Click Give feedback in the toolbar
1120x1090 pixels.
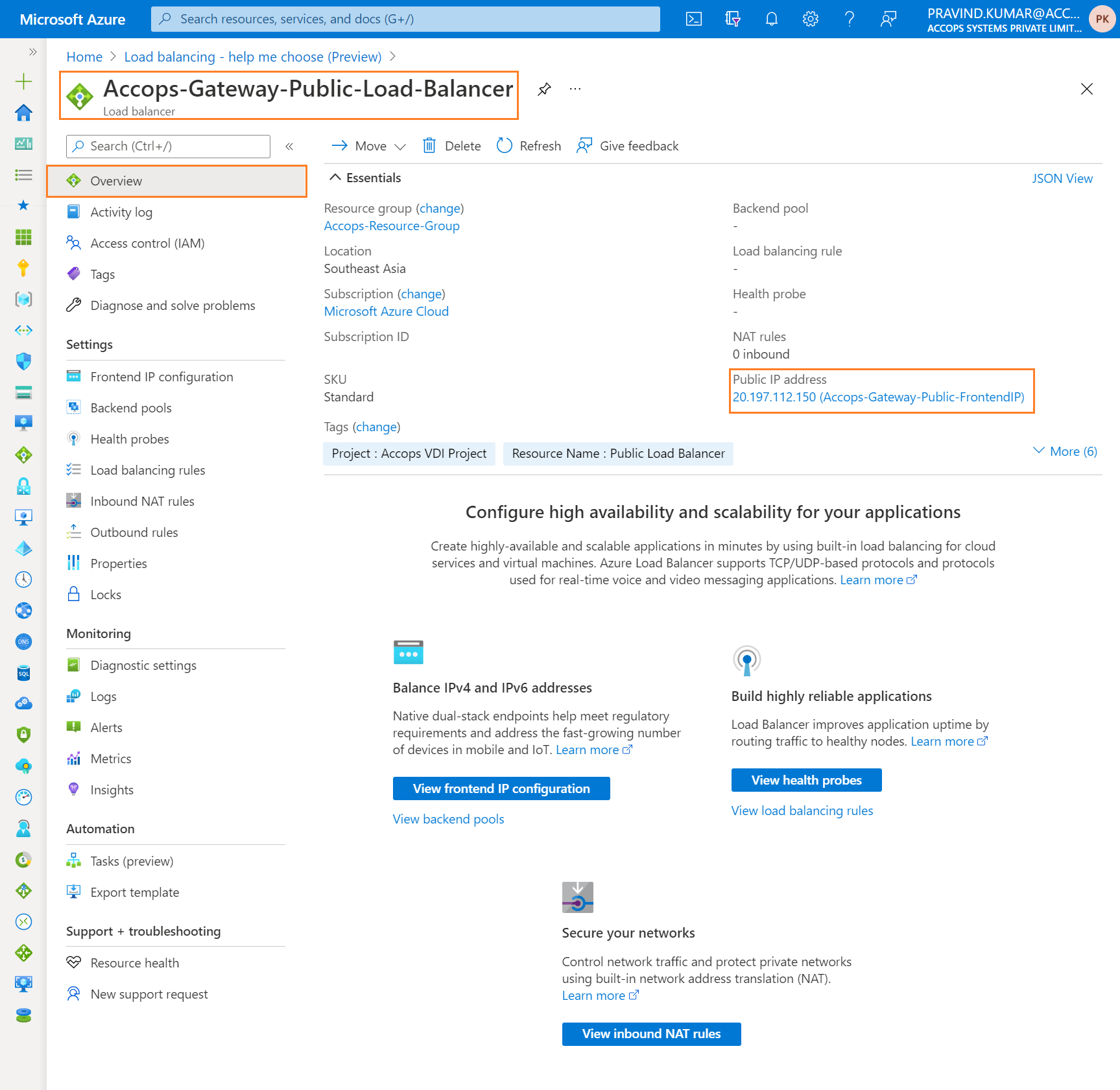click(x=628, y=146)
